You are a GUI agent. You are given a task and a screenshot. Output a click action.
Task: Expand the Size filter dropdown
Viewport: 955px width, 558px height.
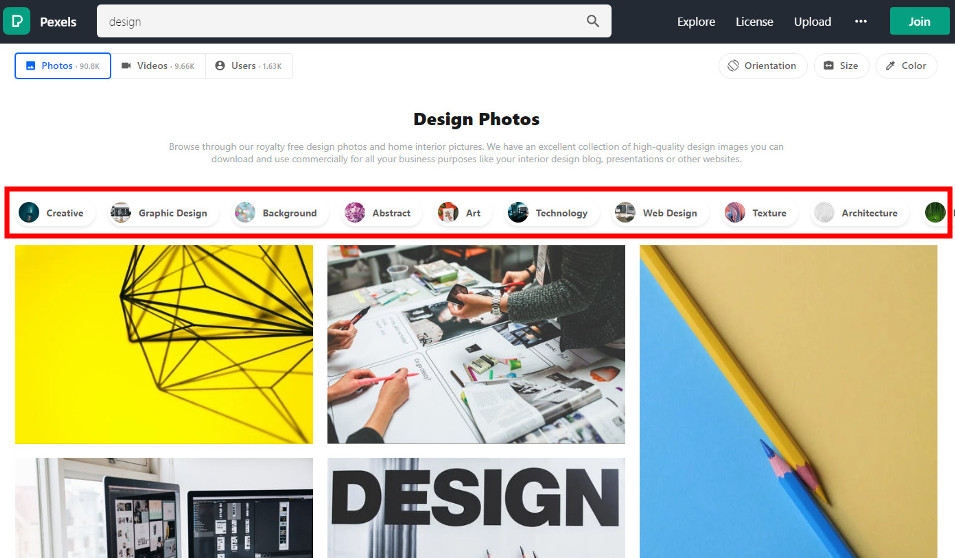click(841, 66)
